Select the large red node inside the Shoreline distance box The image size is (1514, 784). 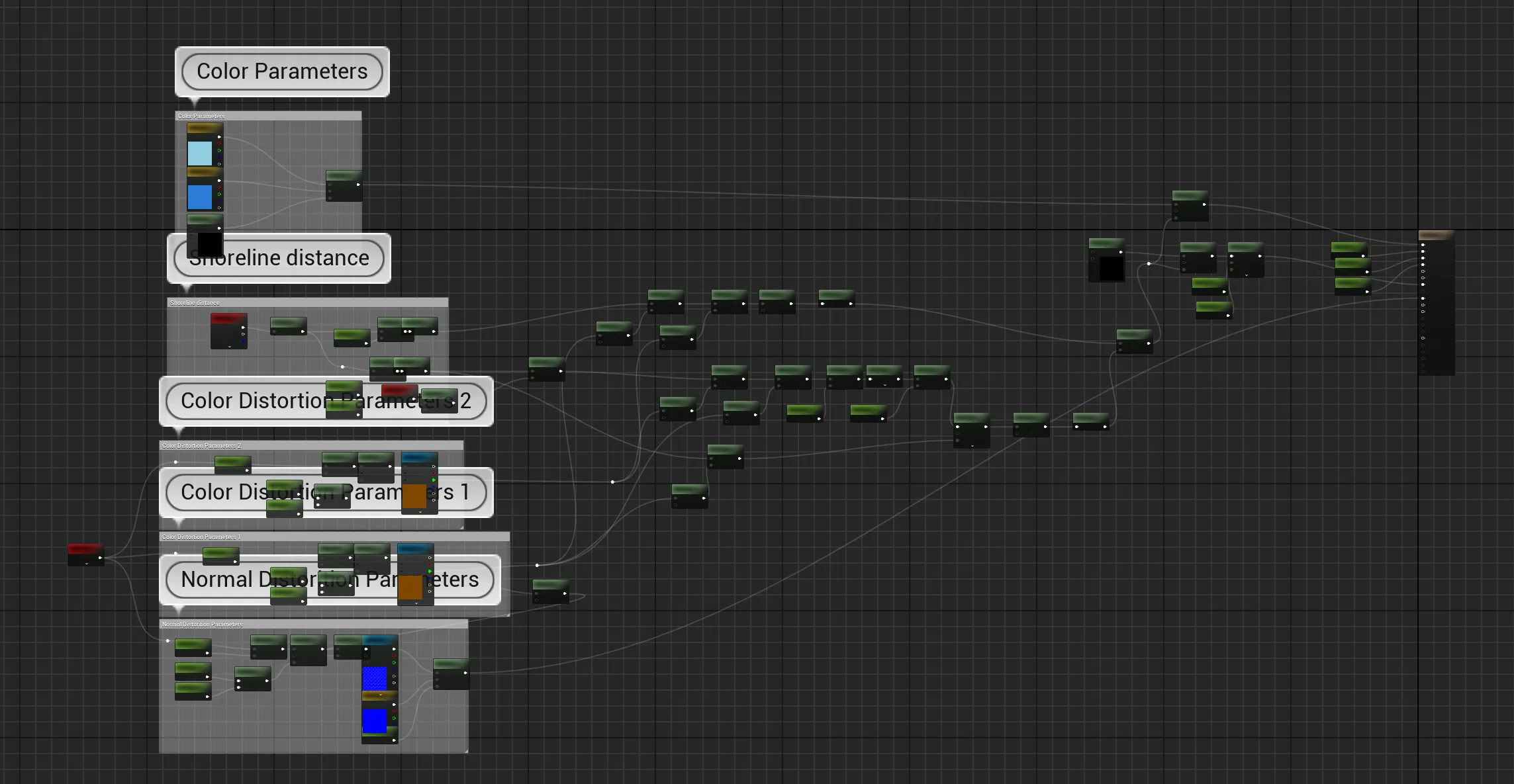click(229, 331)
